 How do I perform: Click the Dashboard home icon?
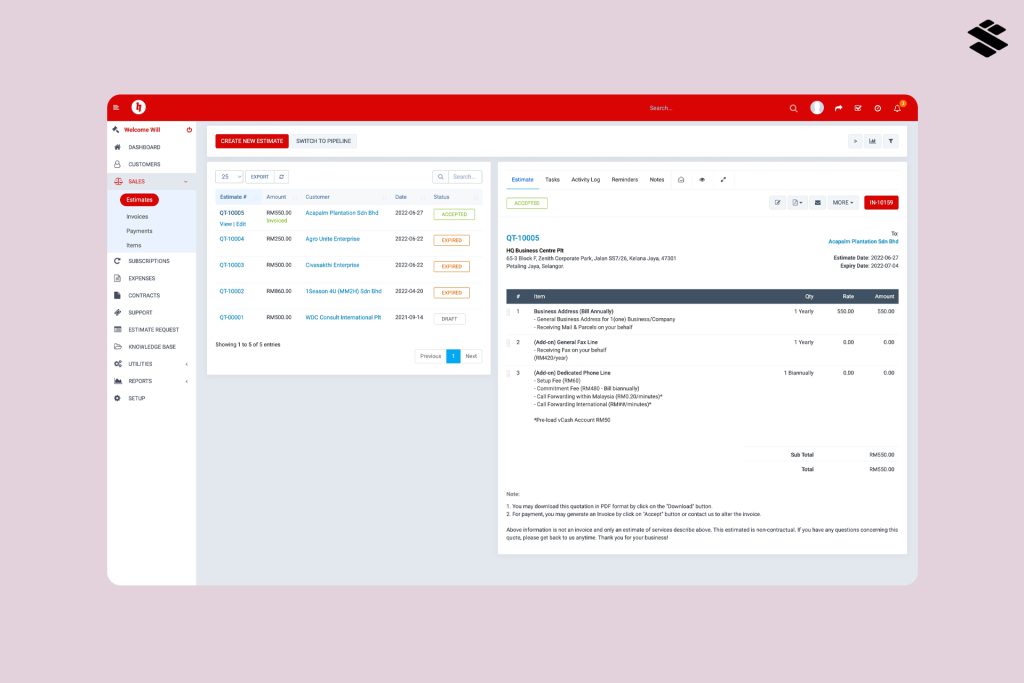pos(118,147)
